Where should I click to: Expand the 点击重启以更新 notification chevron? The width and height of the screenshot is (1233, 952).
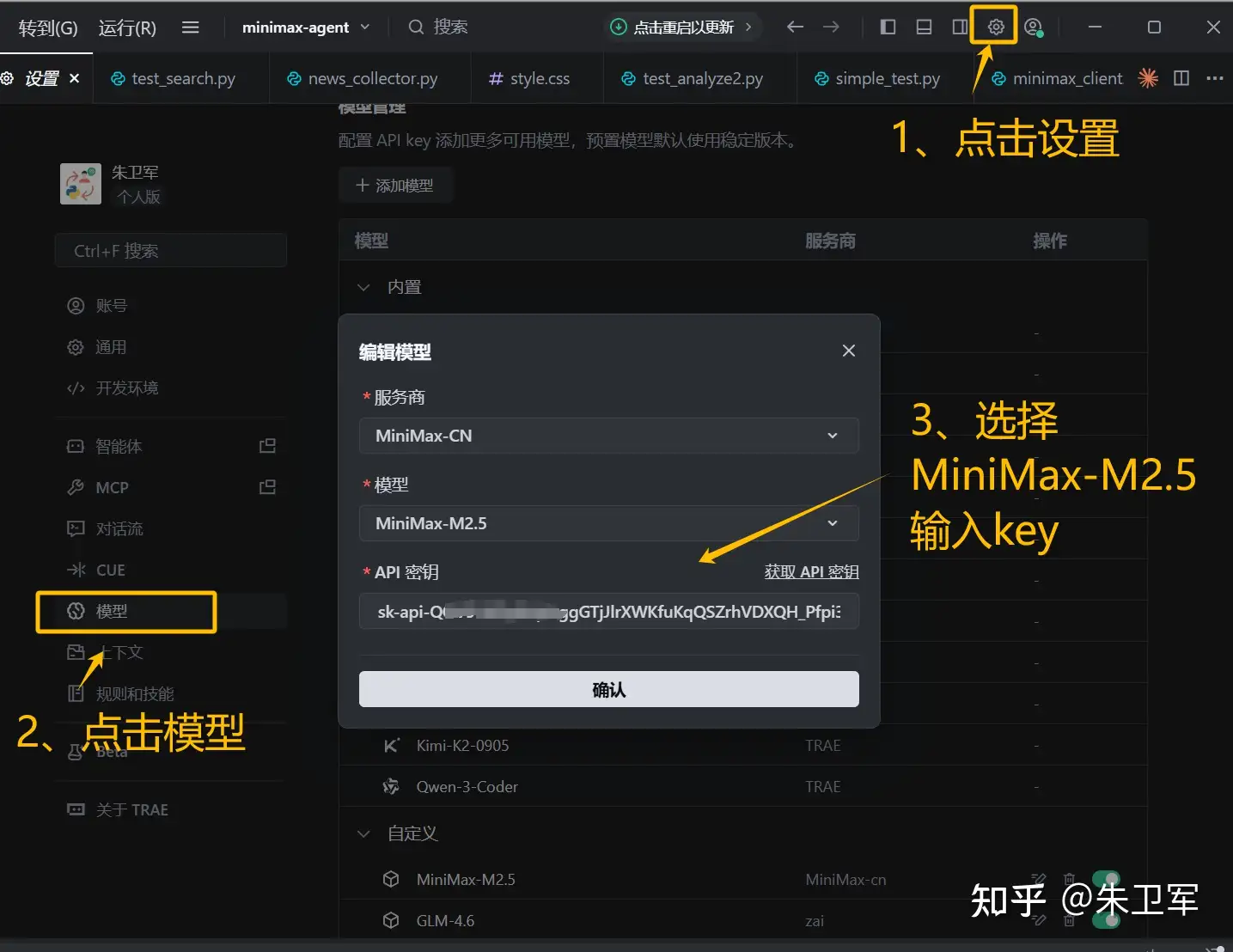click(748, 27)
